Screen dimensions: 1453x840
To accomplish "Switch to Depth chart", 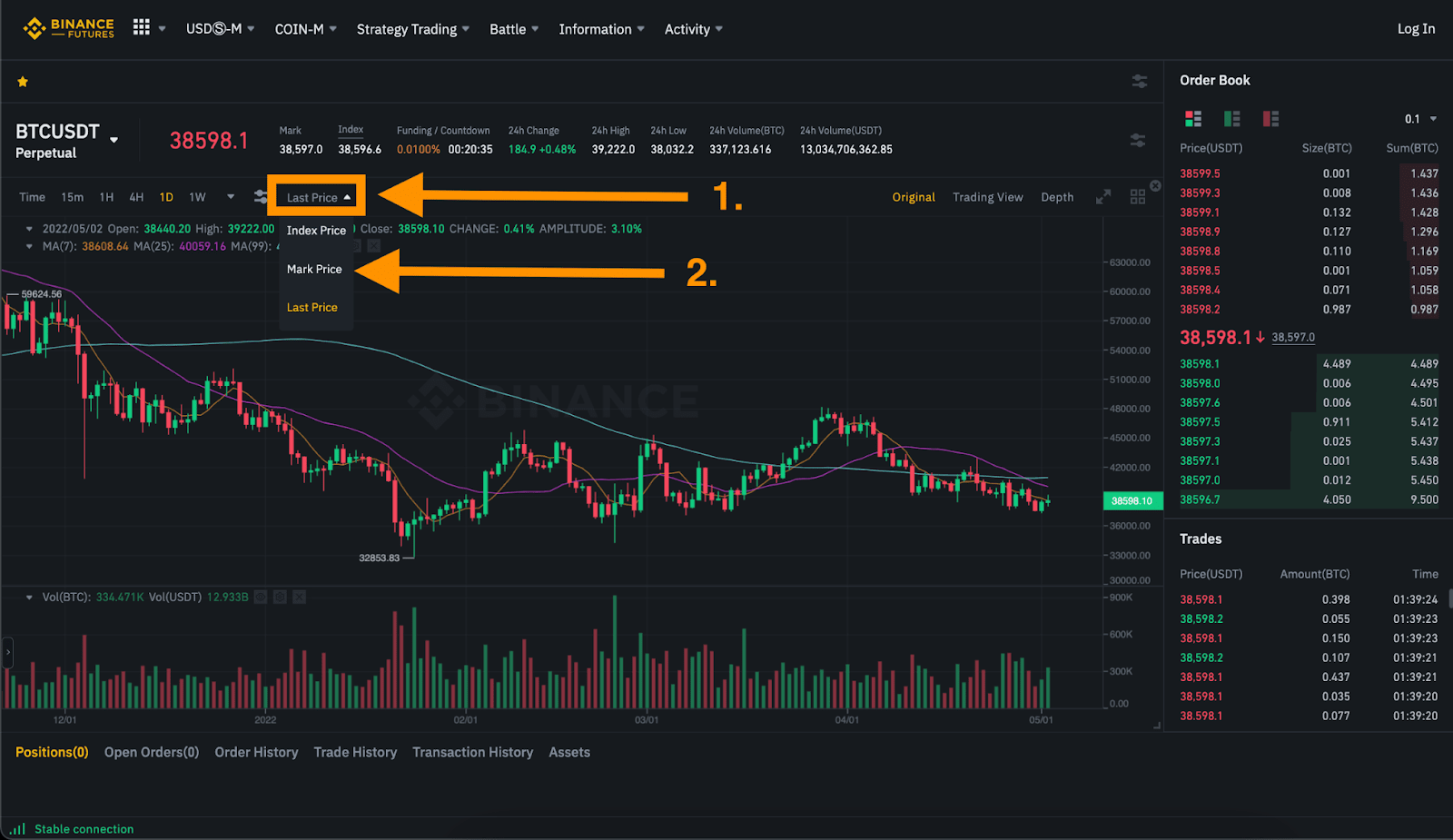I will [1057, 197].
